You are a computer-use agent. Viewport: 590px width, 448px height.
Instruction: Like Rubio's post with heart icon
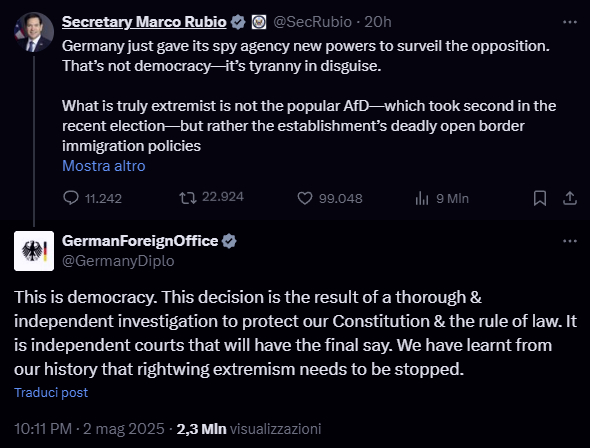coord(305,198)
